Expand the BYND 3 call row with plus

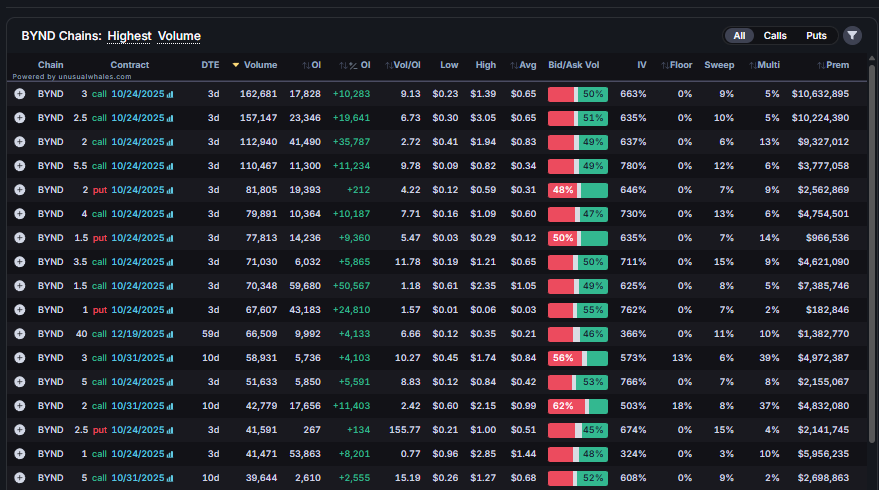(x=20, y=94)
